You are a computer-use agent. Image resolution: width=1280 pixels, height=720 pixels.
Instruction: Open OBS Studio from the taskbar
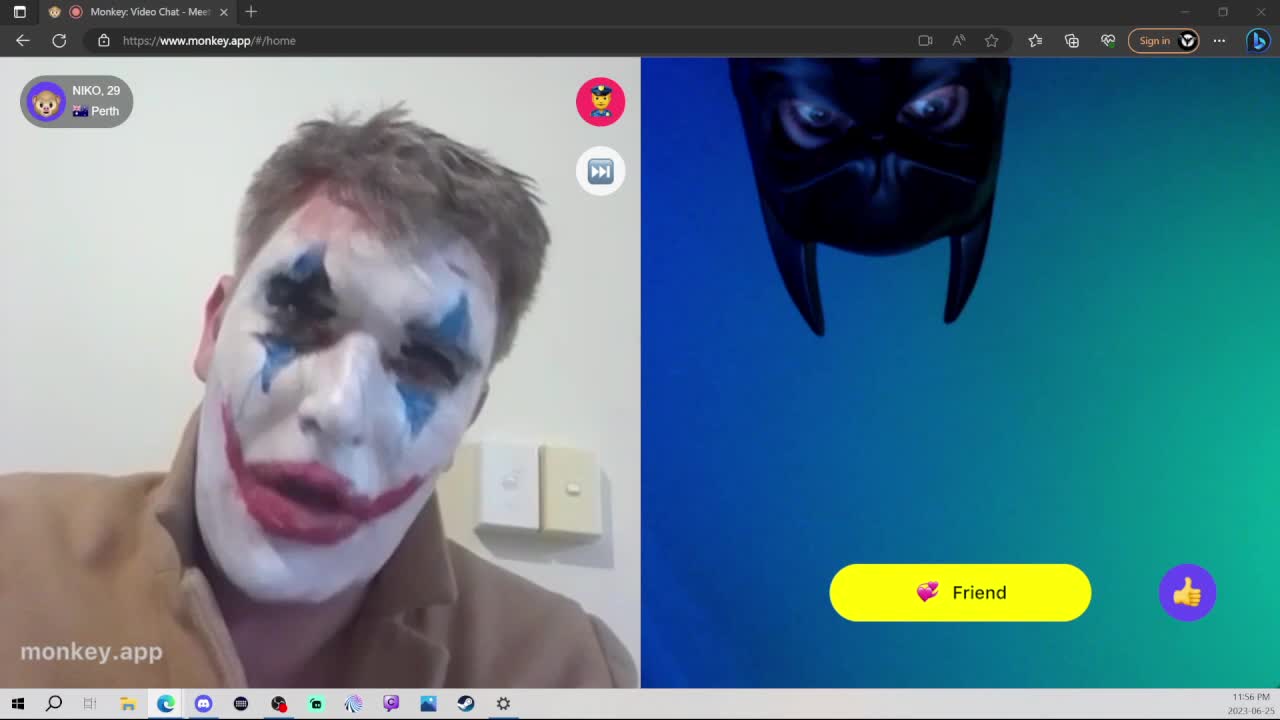pyautogui.click(x=279, y=703)
